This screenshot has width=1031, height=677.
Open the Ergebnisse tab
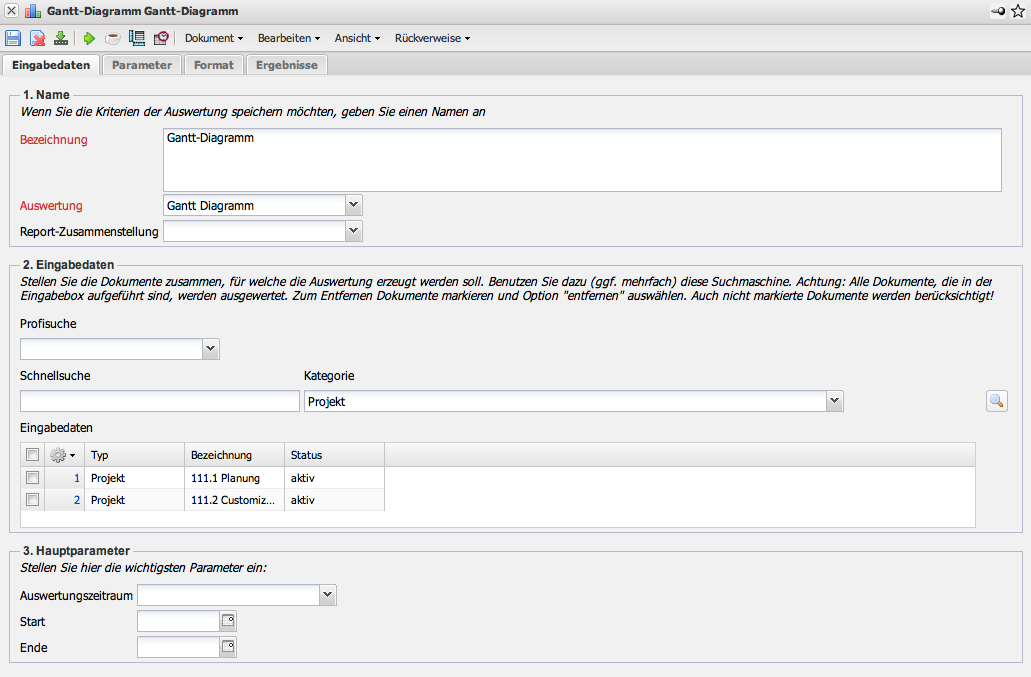(286, 65)
